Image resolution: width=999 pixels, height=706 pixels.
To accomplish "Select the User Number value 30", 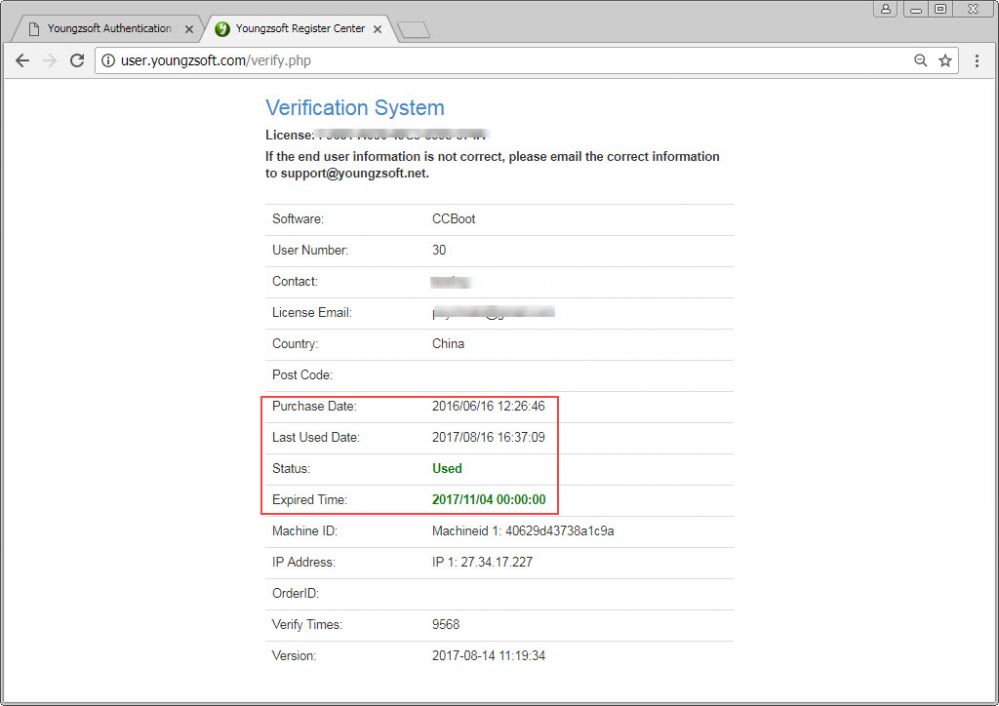I will coord(439,250).
